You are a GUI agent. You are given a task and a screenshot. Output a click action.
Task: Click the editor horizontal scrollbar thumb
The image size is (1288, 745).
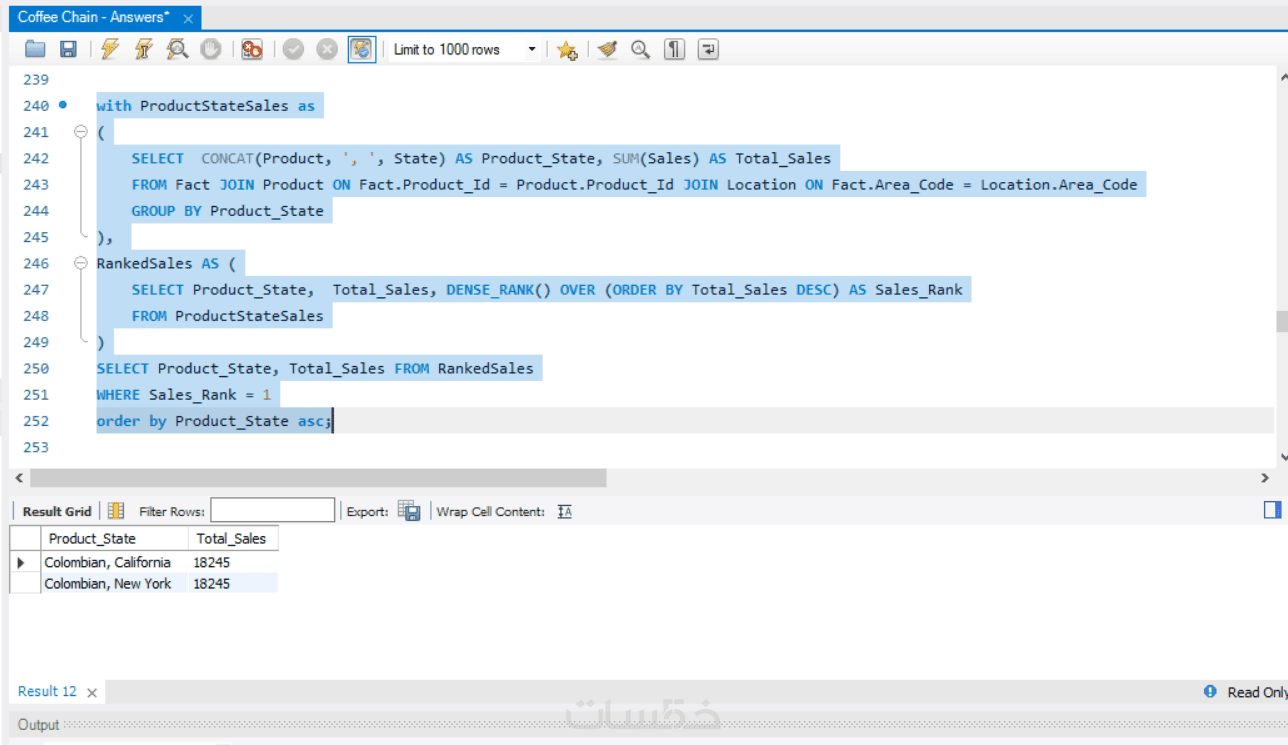pyautogui.click(x=318, y=478)
